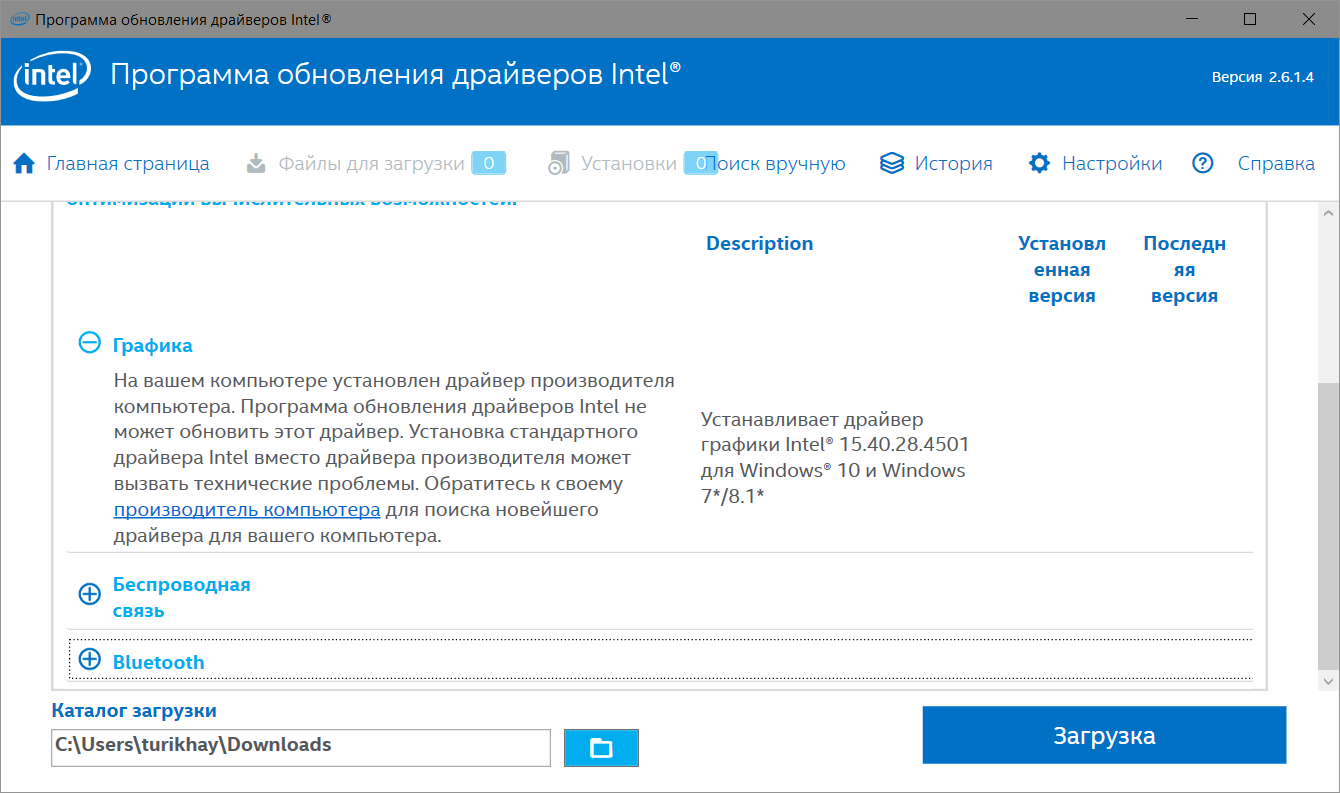This screenshot has height=793, width=1340.
Task: Minimize the Intel driver update window
Action: click(1192, 19)
